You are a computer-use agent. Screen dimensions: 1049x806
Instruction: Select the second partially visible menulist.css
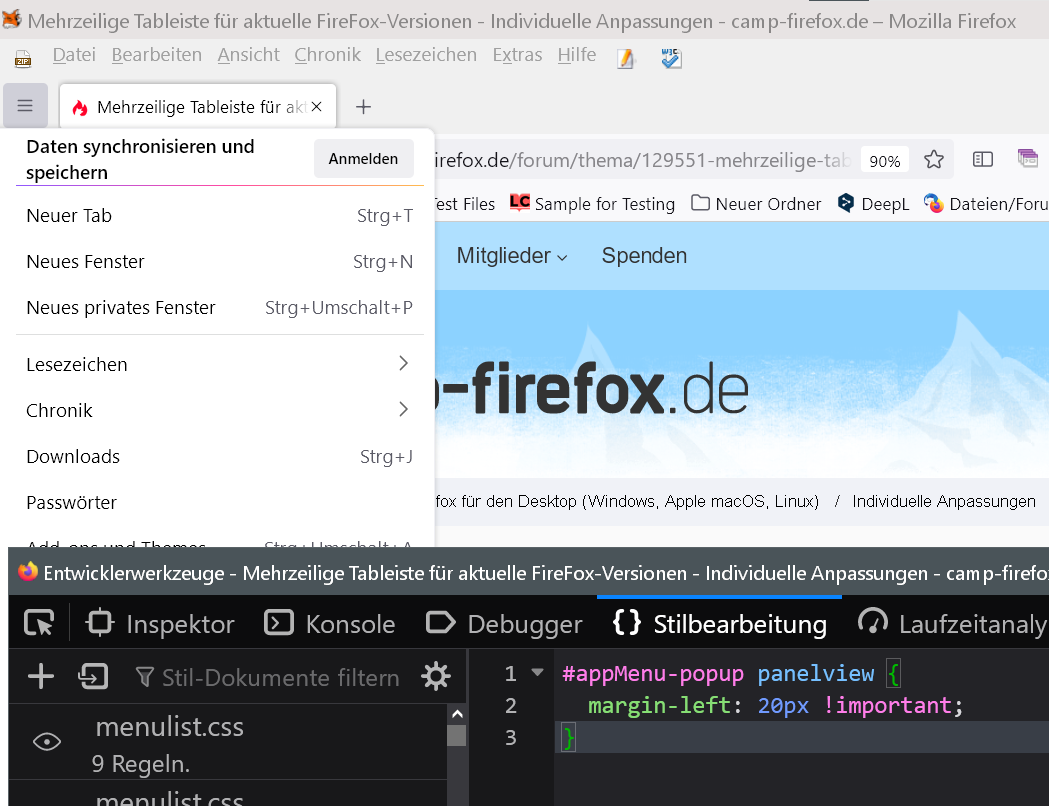coord(227,794)
